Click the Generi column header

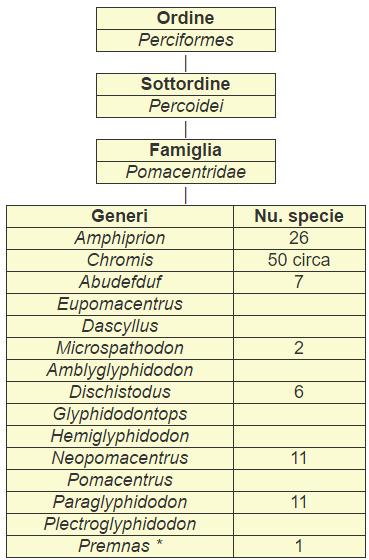pos(120,216)
